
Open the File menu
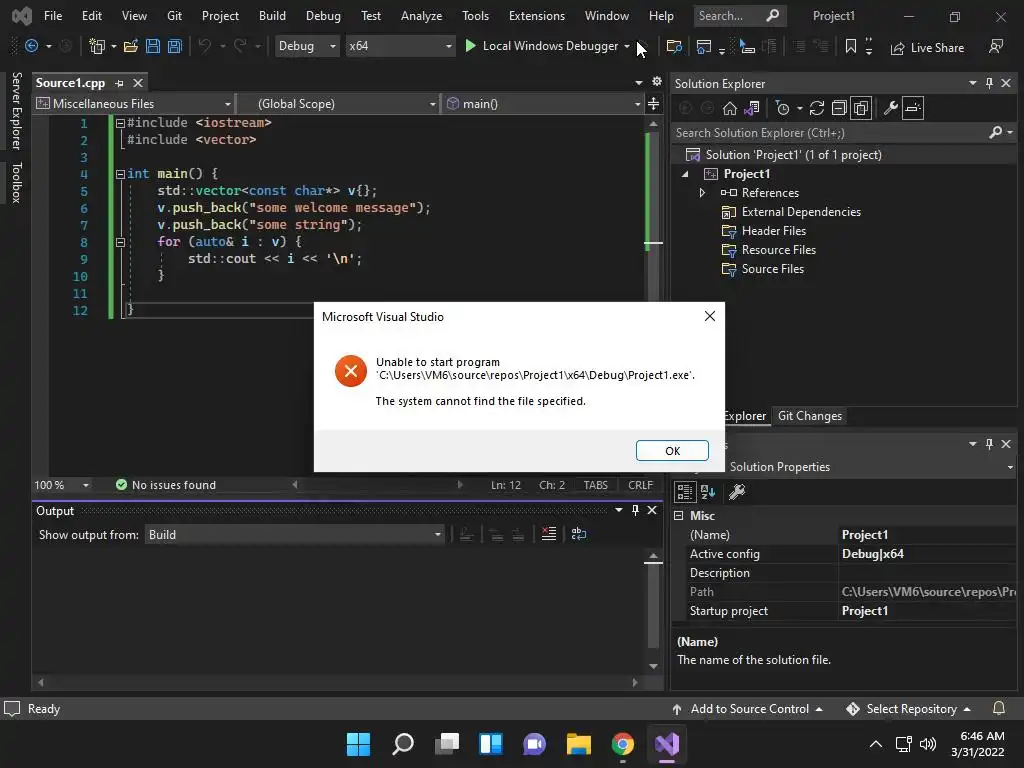click(x=53, y=16)
